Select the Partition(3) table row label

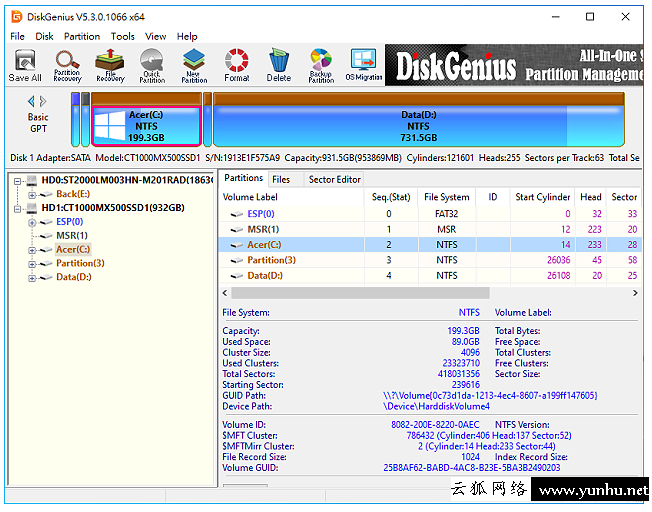point(272,260)
